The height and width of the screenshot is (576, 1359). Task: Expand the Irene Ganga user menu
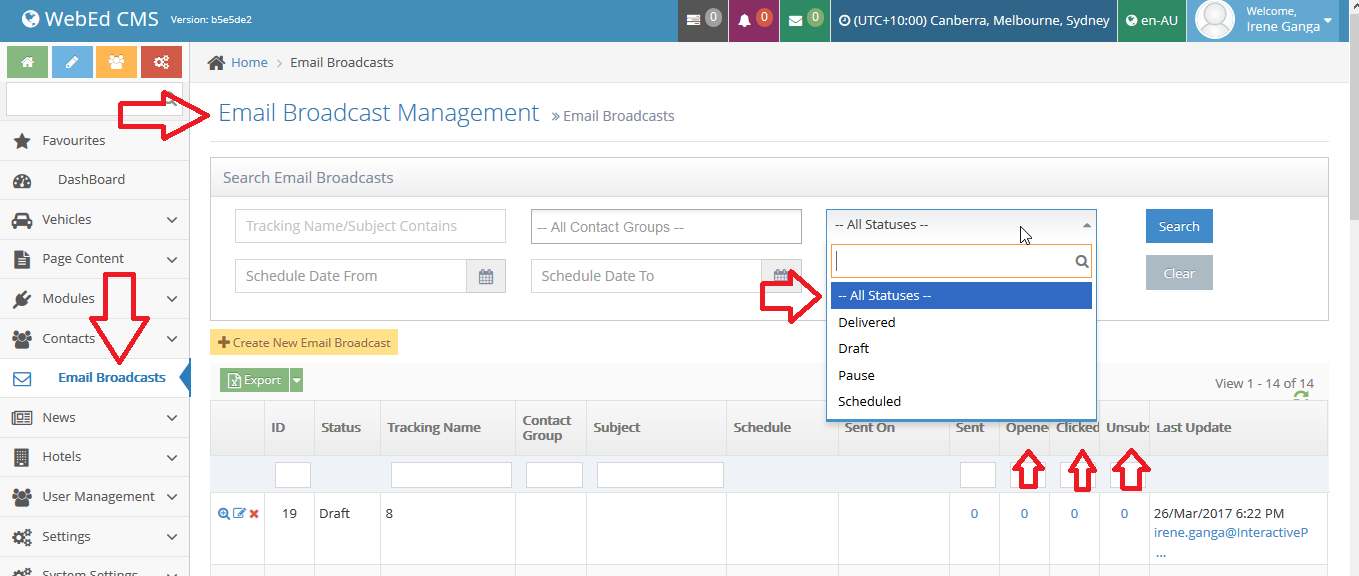pyautogui.click(x=1328, y=20)
